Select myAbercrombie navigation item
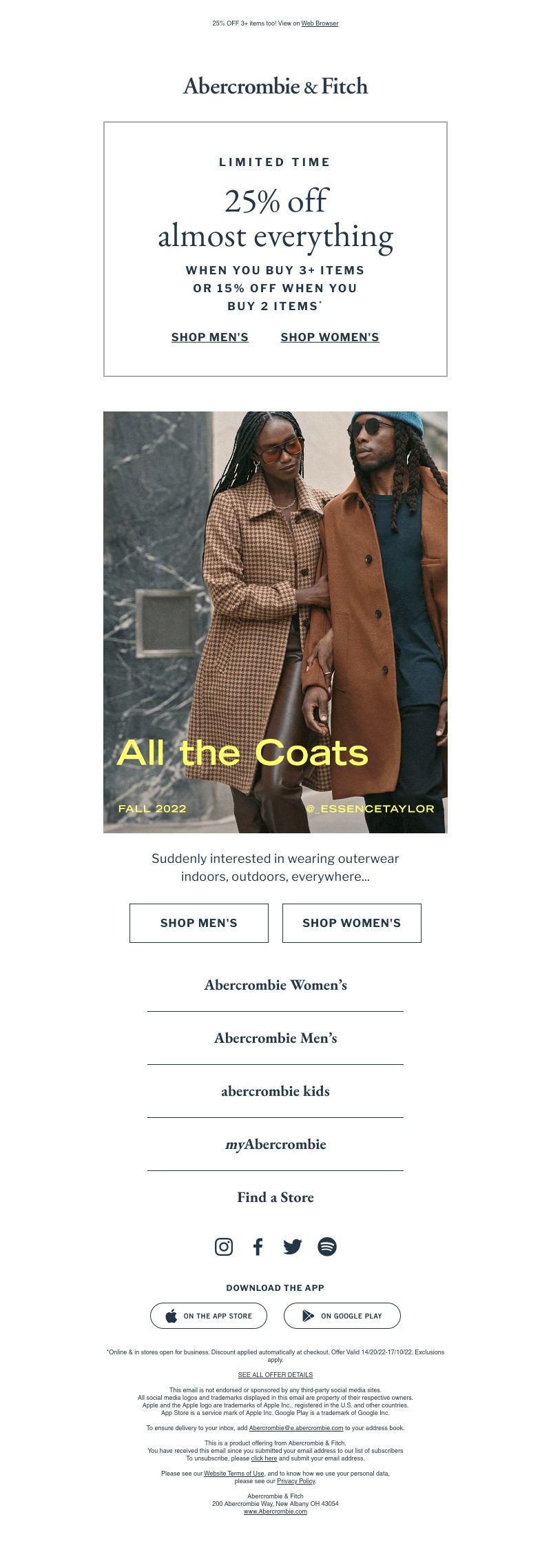The width and height of the screenshot is (551, 1568). coord(275,1144)
